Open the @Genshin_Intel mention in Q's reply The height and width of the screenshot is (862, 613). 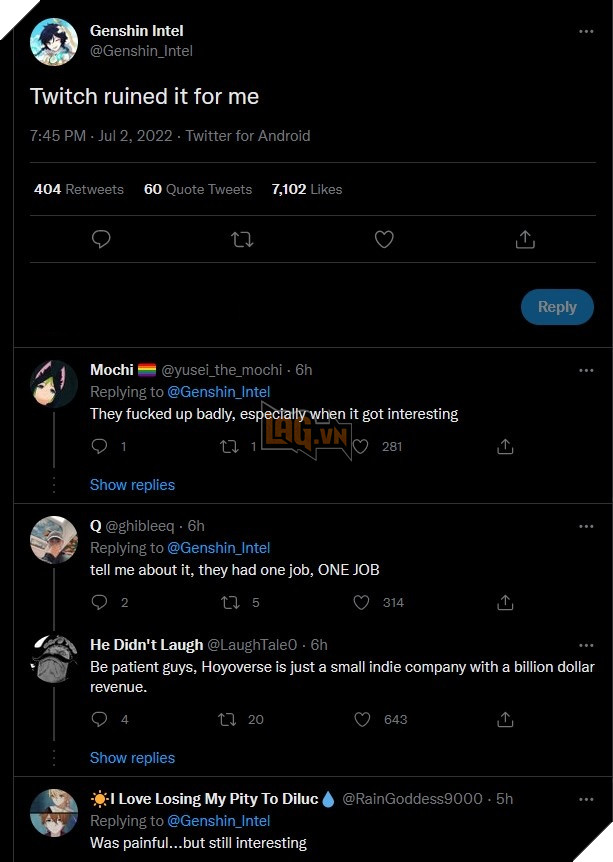218,548
